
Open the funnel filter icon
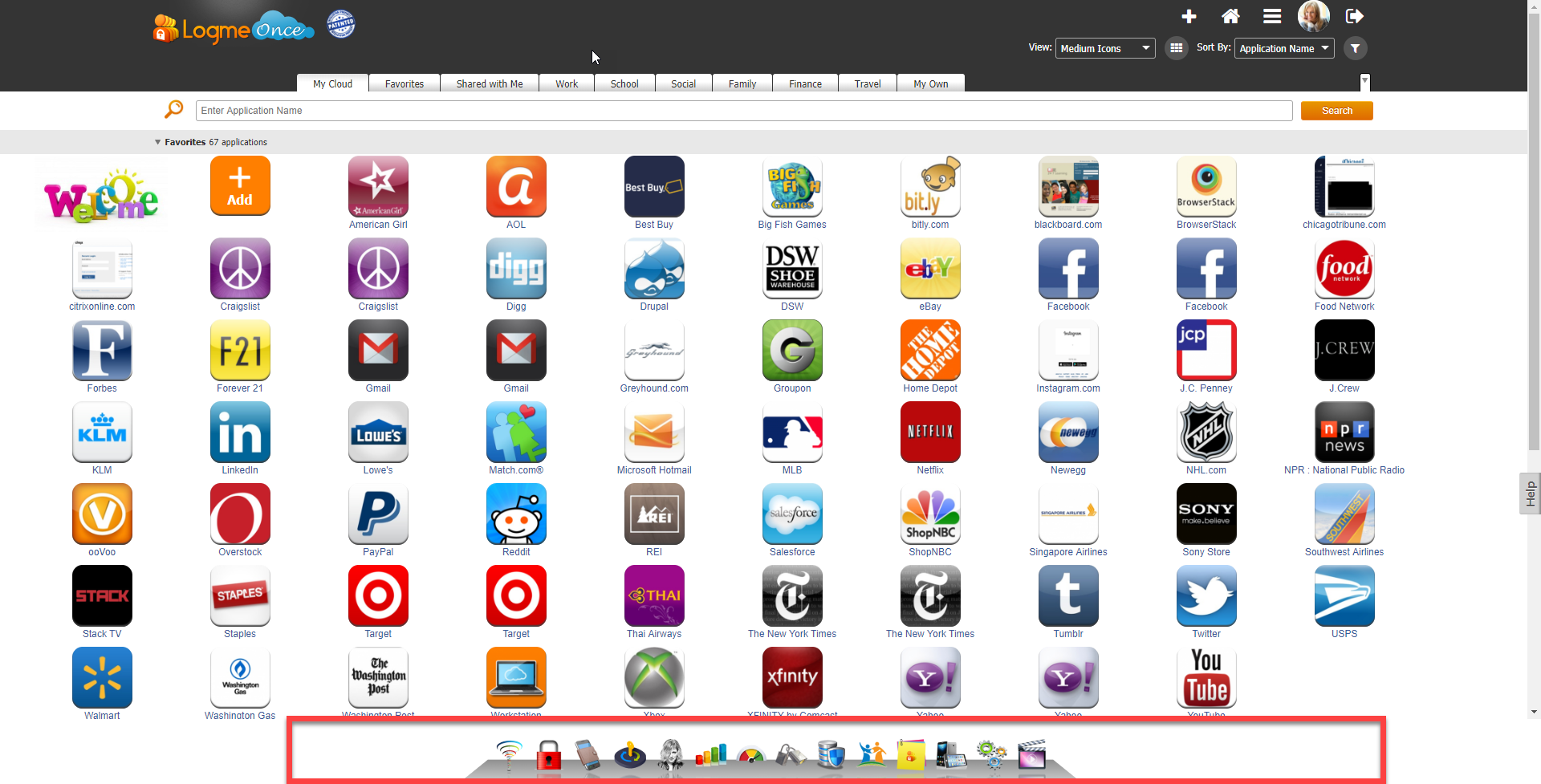coord(1356,48)
